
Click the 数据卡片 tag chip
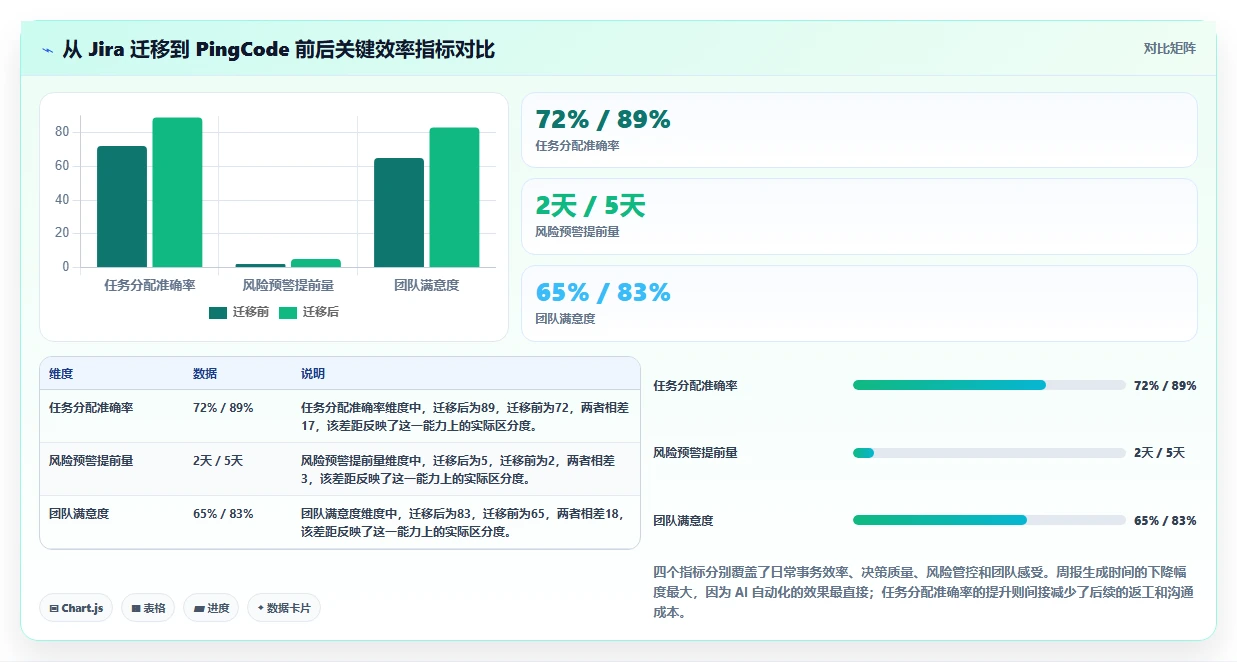[x=284, y=608]
